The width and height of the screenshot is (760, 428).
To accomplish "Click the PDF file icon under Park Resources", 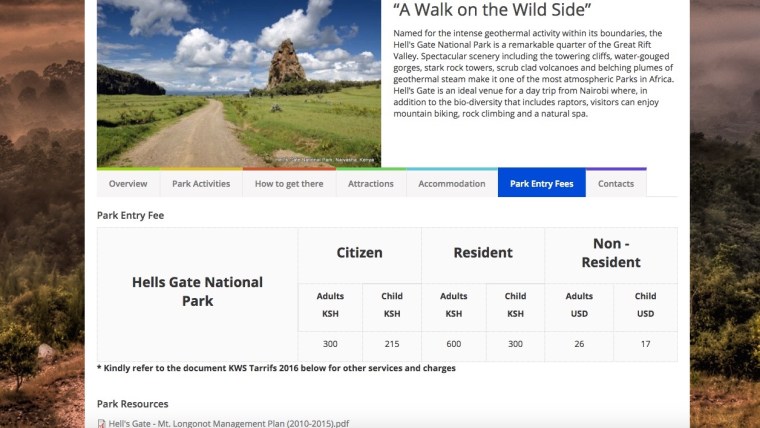I will pos(102,423).
